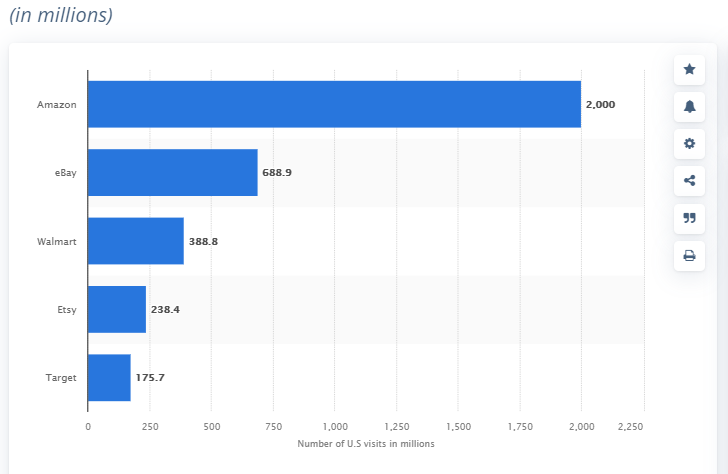The image size is (728, 474).
Task: Click the eBay axis label
Action: 65,173
